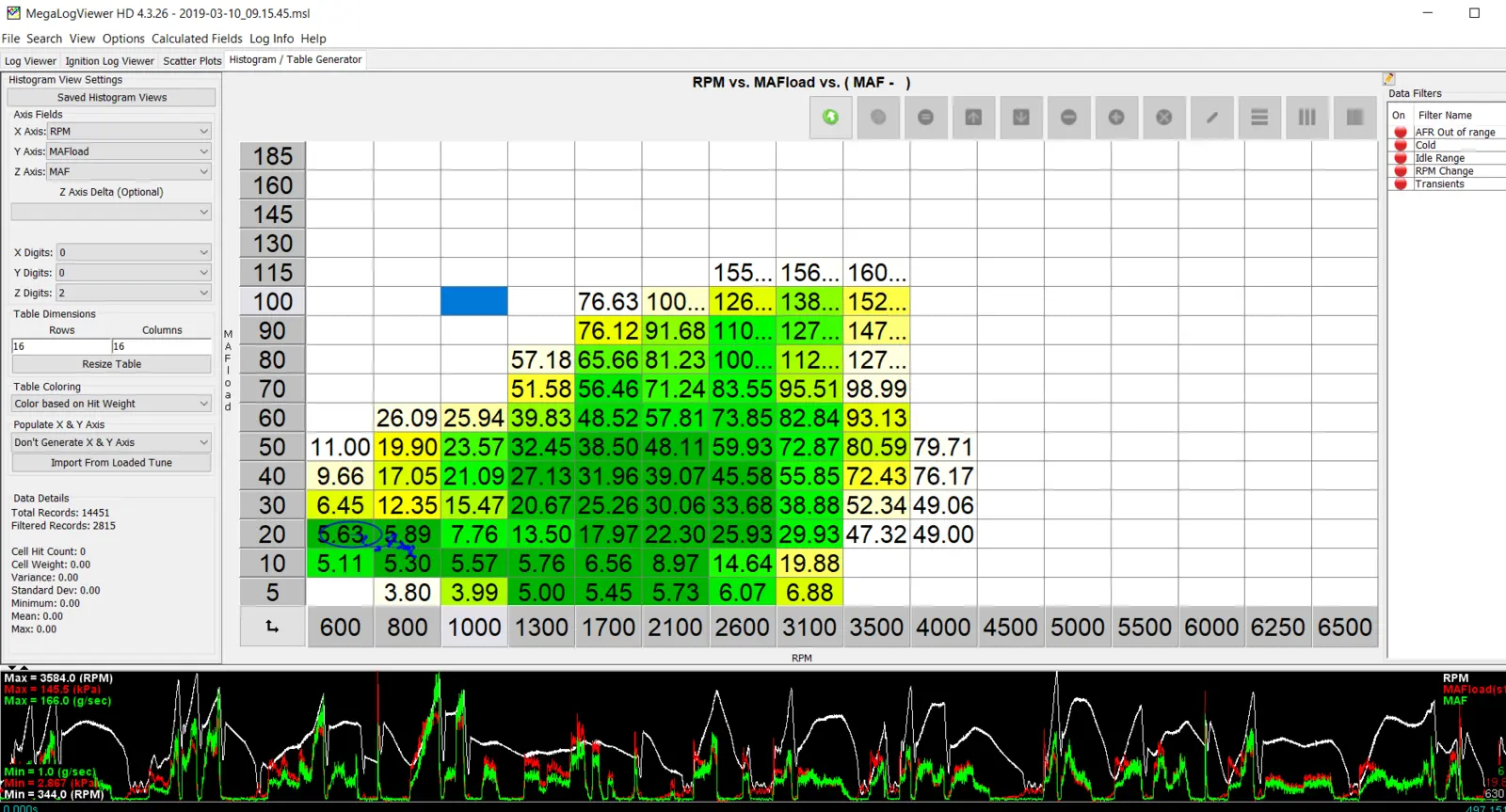The image size is (1506, 812).
Task: Open the Log Info menu
Action: click(x=271, y=39)
